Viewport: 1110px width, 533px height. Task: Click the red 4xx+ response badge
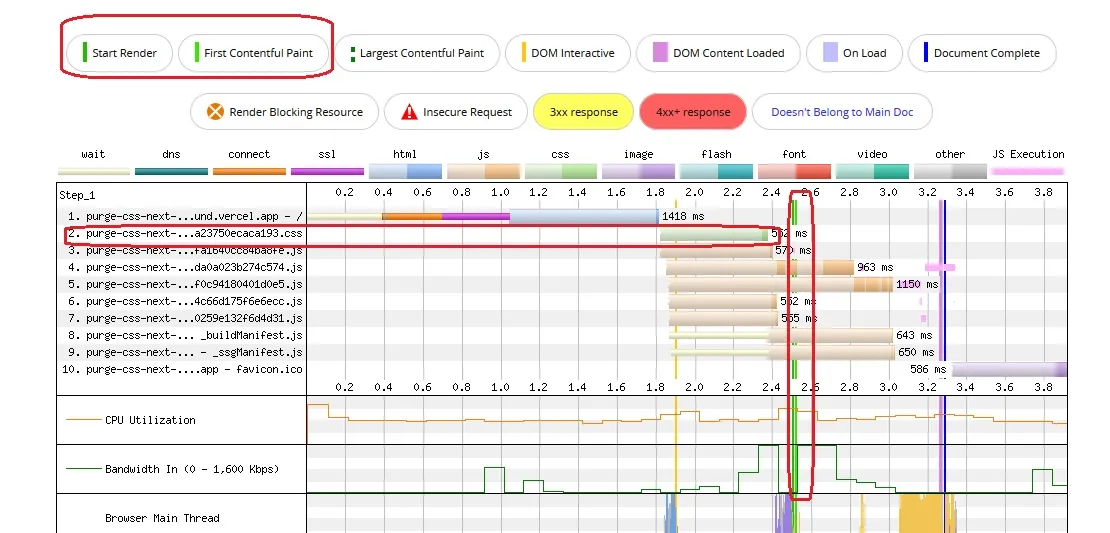click(x=692, y=112)
